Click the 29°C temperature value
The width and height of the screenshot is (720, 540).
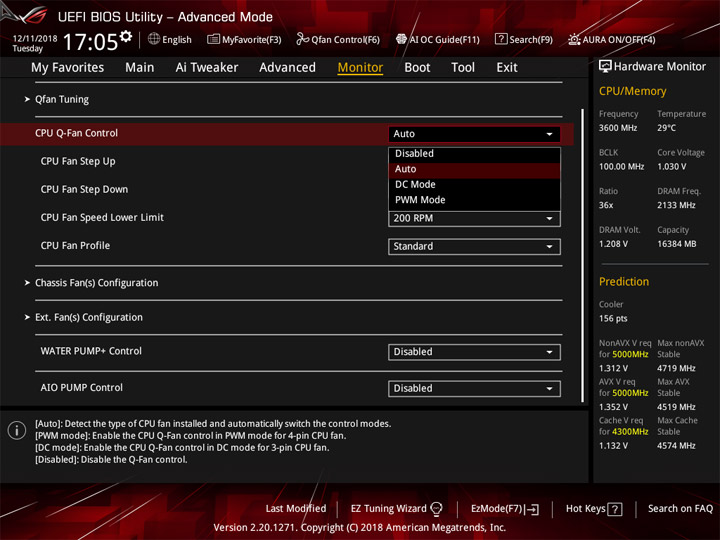coord(666,128)
